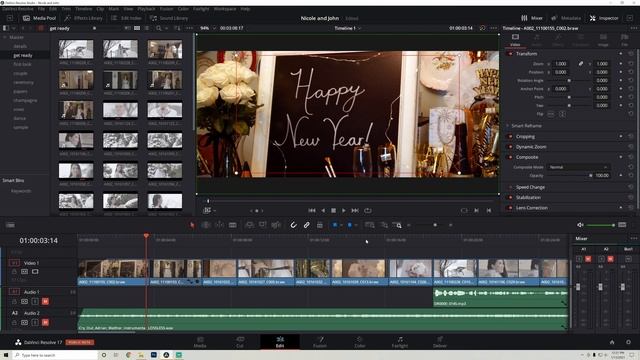Viewport: 640px width, 360px height.
Task: Mute the Audio 1 track
Action: point(45,301)
